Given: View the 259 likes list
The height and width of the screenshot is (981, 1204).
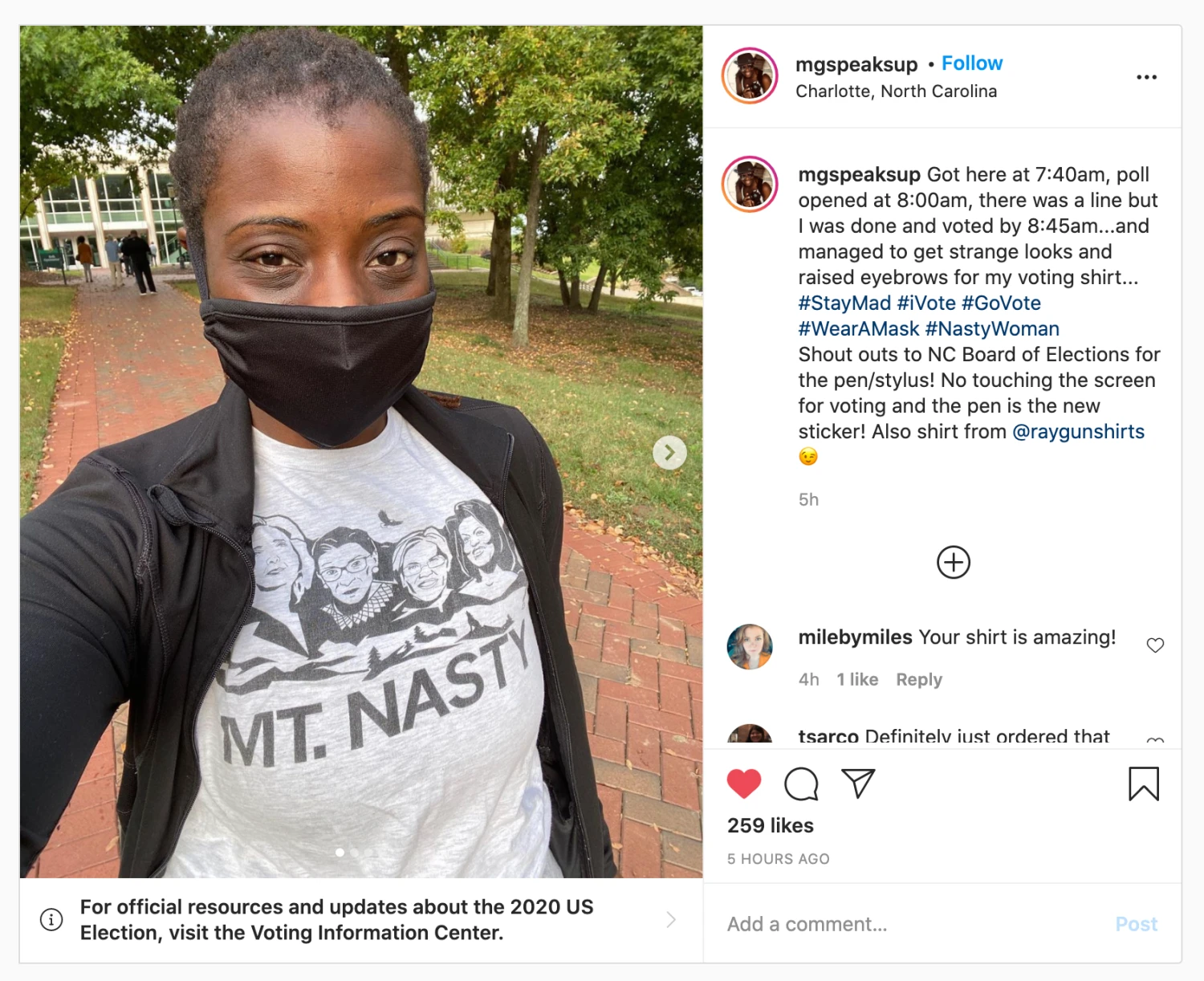Looking at the screenshot, I should 770,825.
